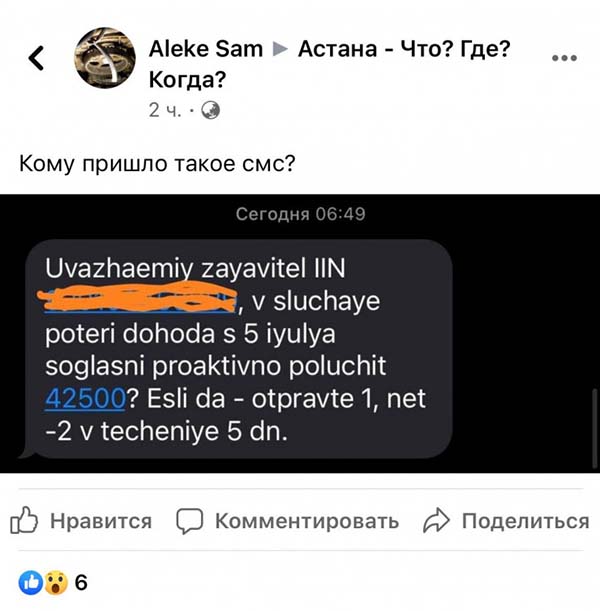Click the thumbs-up Нравится icon
The width and height of the screenshot is (600, 611).
[x=24, y=520]
